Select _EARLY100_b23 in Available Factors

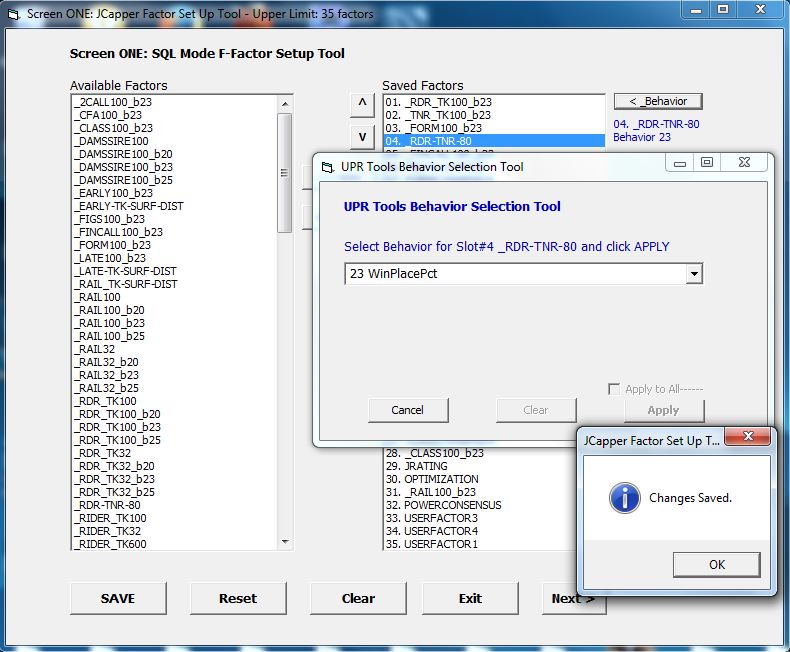click(174, 193)
